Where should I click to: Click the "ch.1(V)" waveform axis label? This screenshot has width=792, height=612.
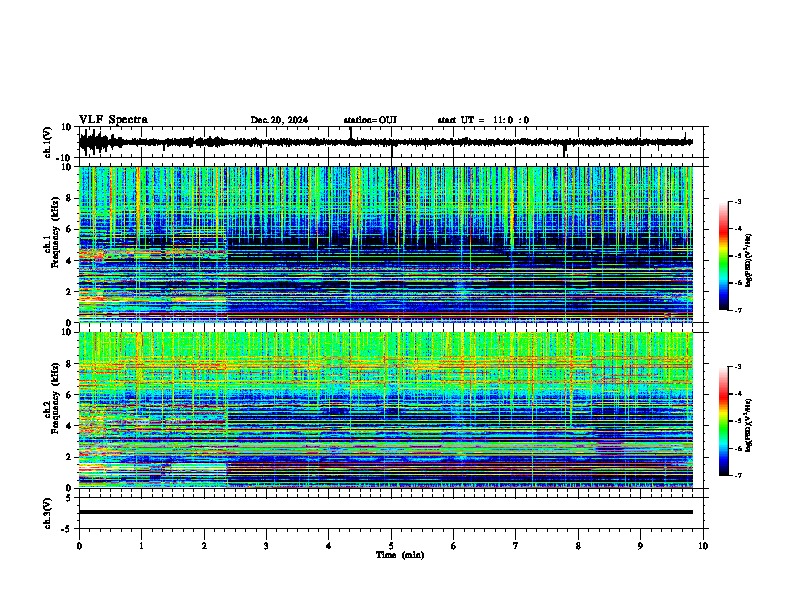tap(48, 142)
